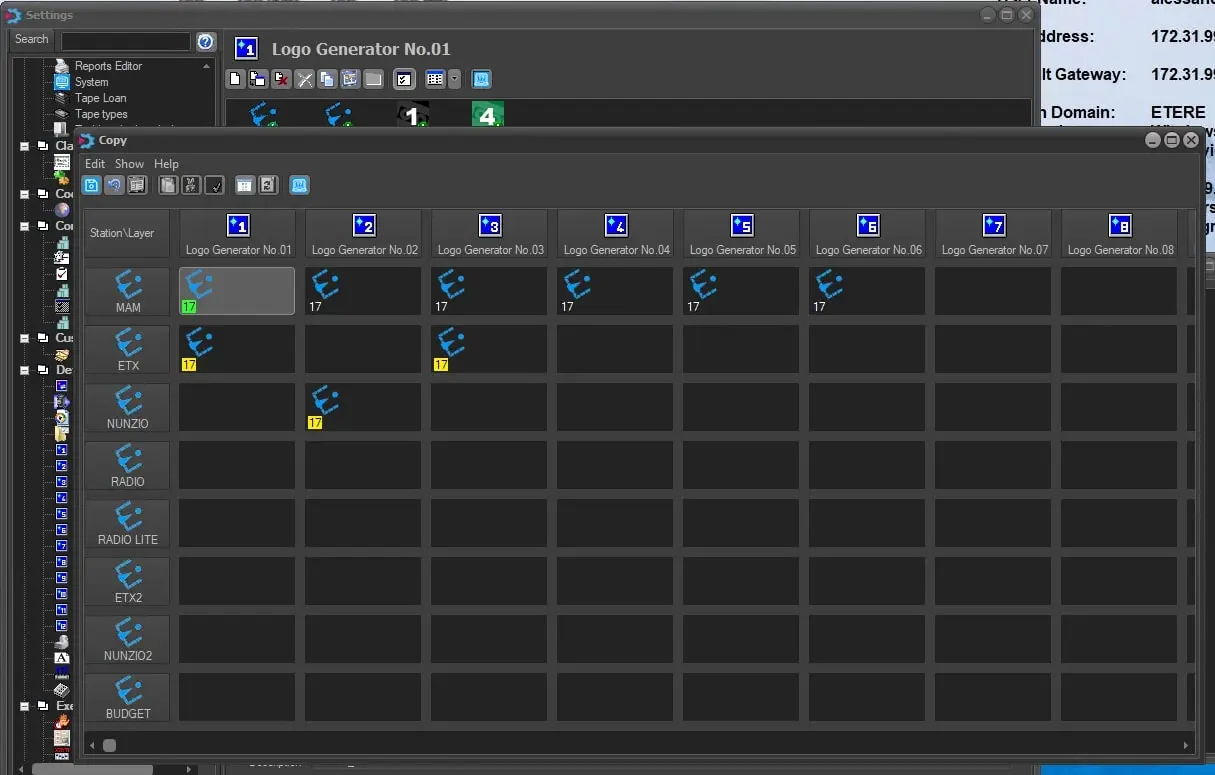Click the Undo icon in Copy toolbar

pos(114,185)
